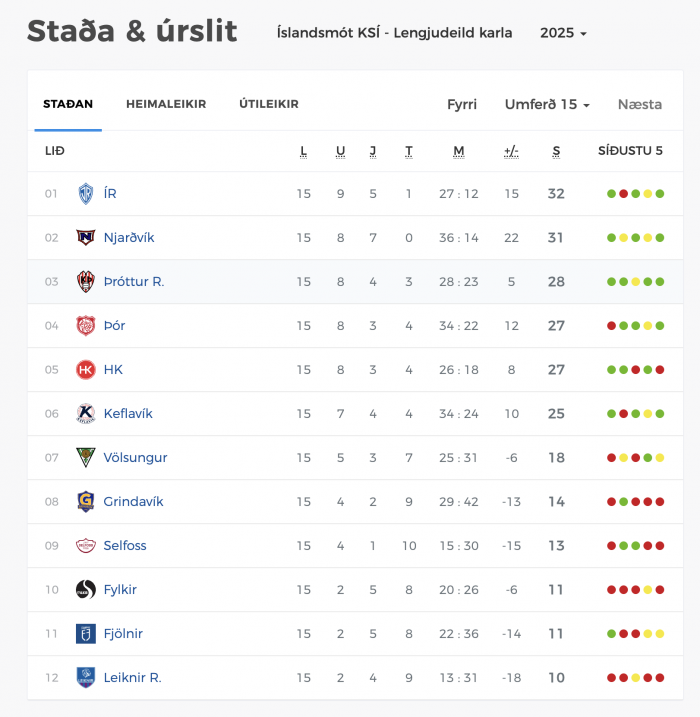Click the ÍR club crest icon
The height and width of the screenshot is (717, 700).
pyautogui.click(x=85, y=193)
